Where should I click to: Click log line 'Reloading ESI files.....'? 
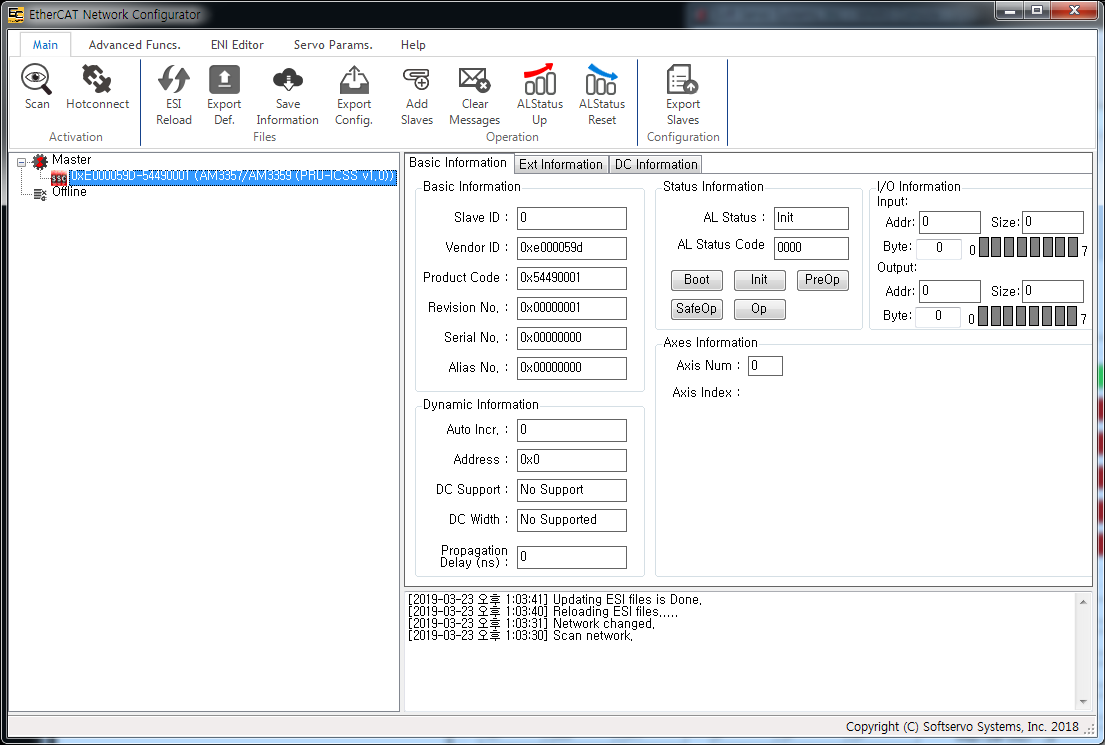tap(543, 612)
